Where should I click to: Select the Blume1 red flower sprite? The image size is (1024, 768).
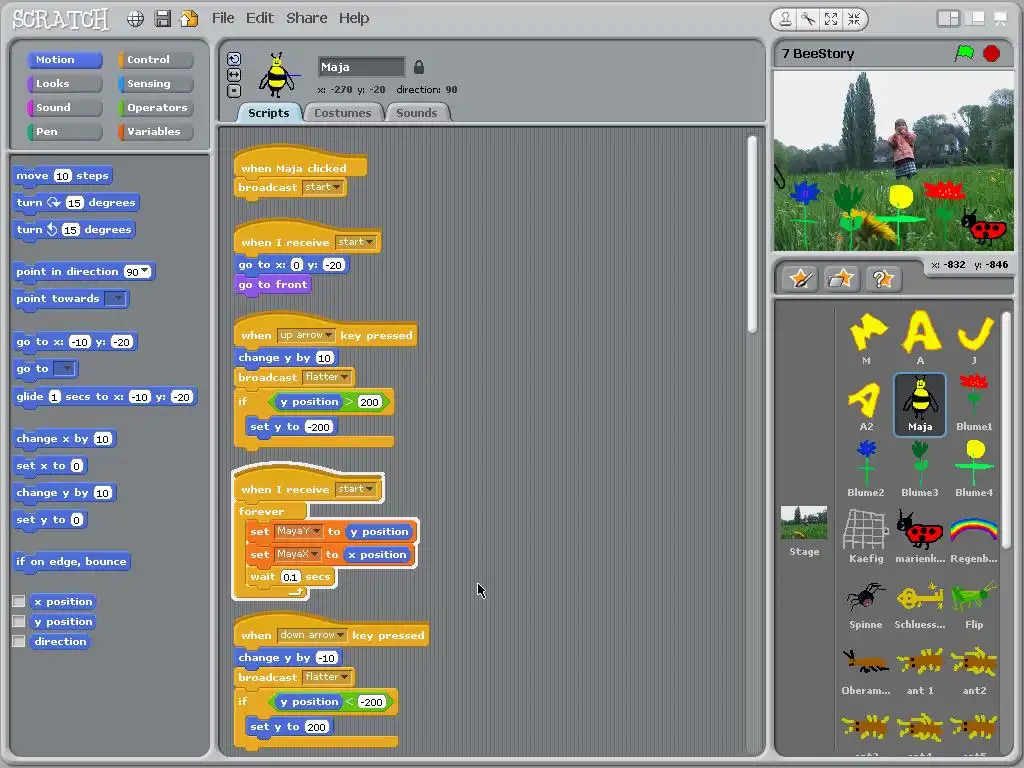click(974, 404)
